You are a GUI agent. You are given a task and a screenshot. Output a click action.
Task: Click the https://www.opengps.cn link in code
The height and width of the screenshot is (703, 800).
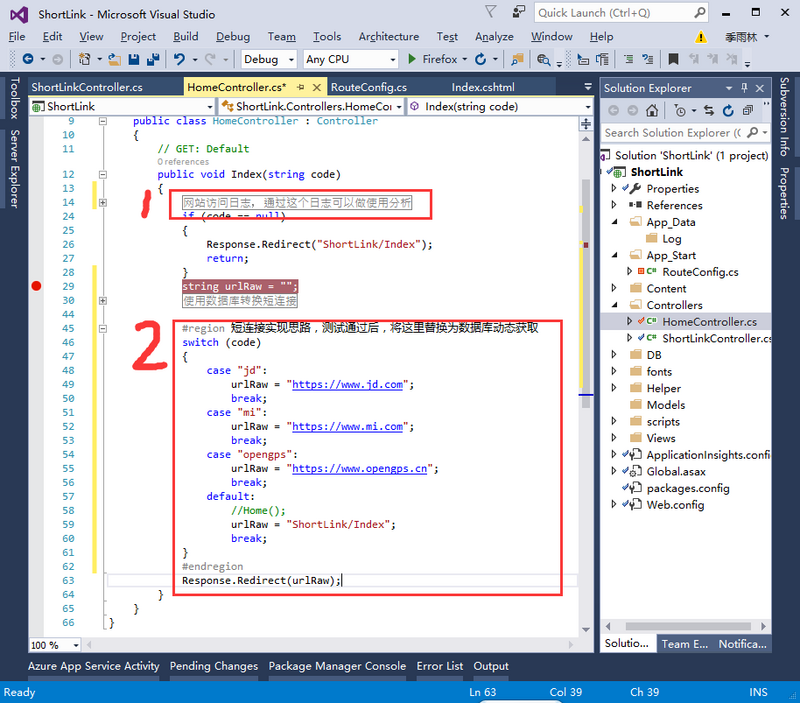[360, 469]
